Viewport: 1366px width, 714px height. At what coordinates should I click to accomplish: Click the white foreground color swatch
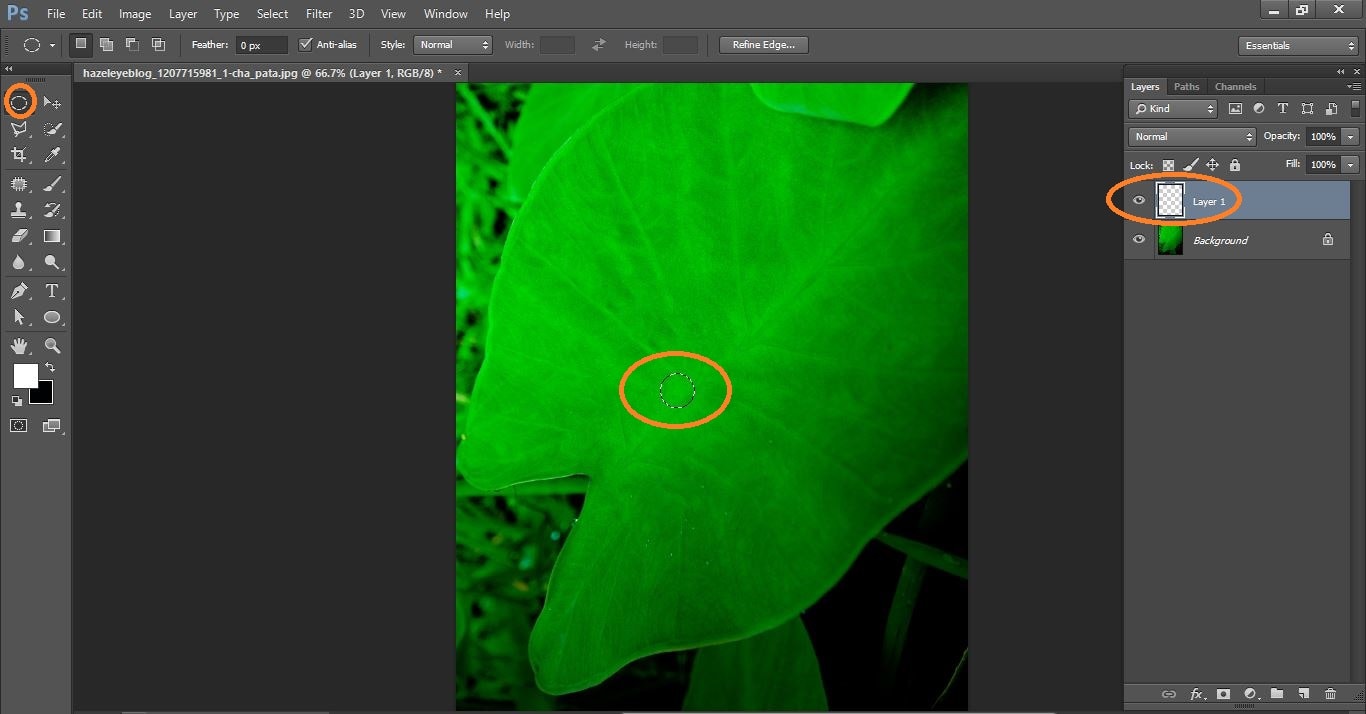pyautogui.click(x=25, y=376)
